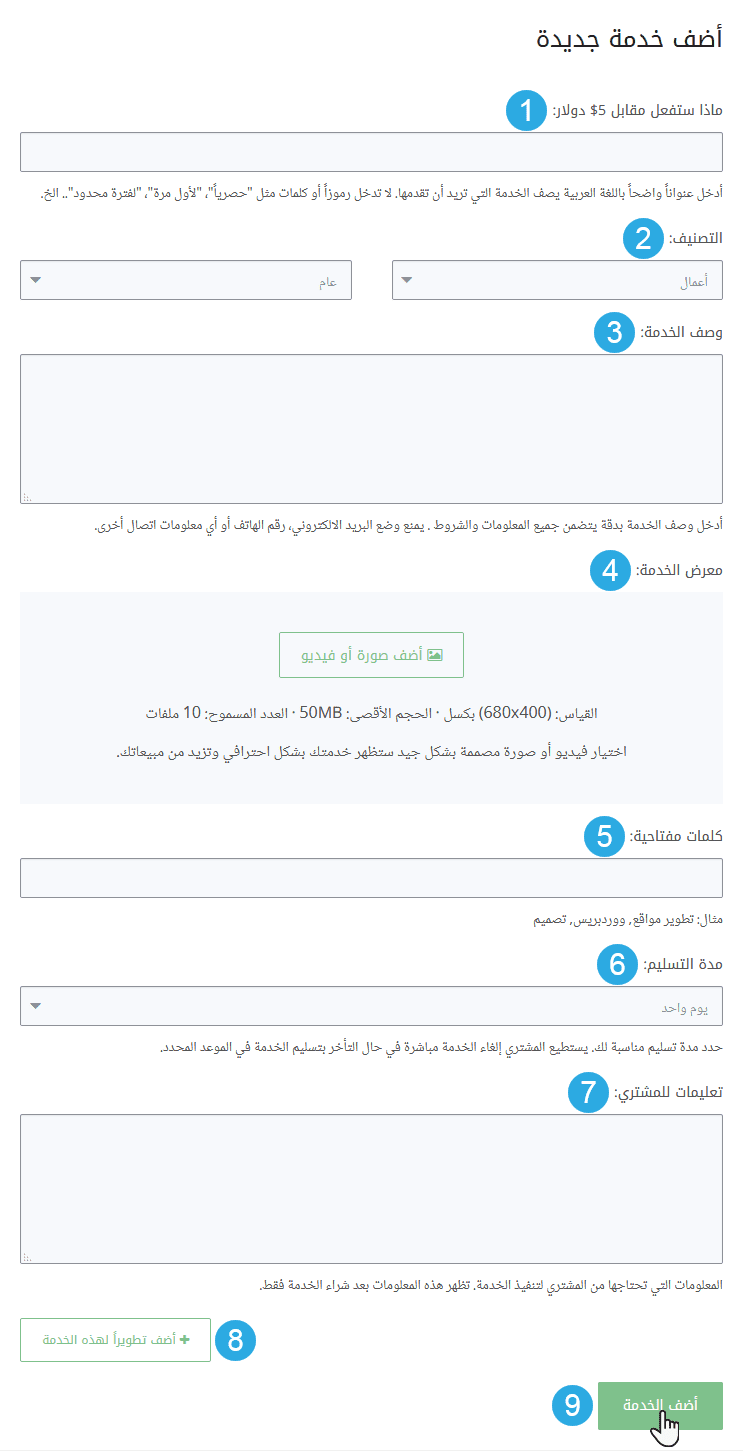The image size is (743, 1451).
Task: Click the numbered badge 8 near add upgrade
Action: pyautogui.click(x=237, y=1340)
